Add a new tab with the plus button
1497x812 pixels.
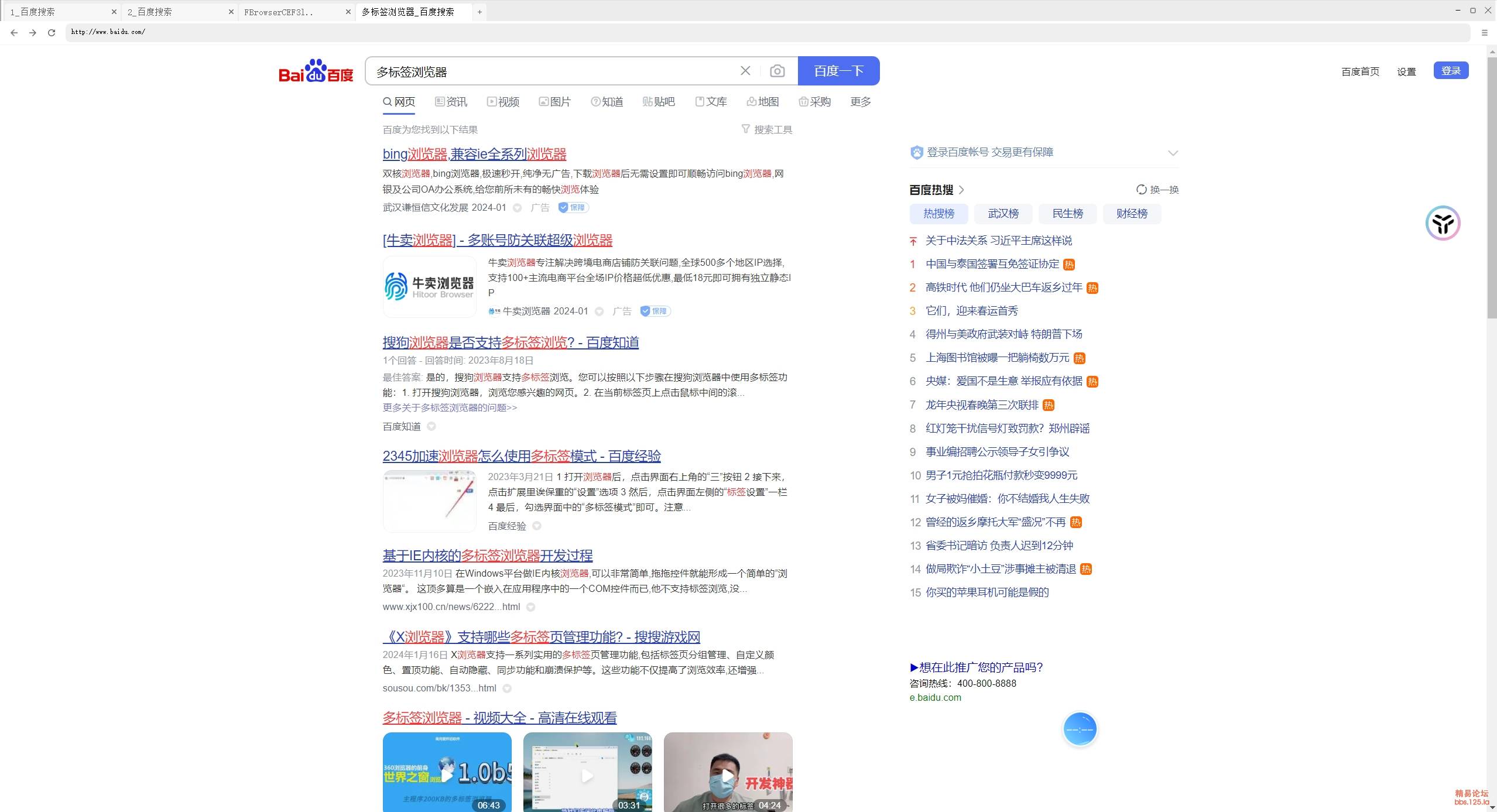click(479, 12)
